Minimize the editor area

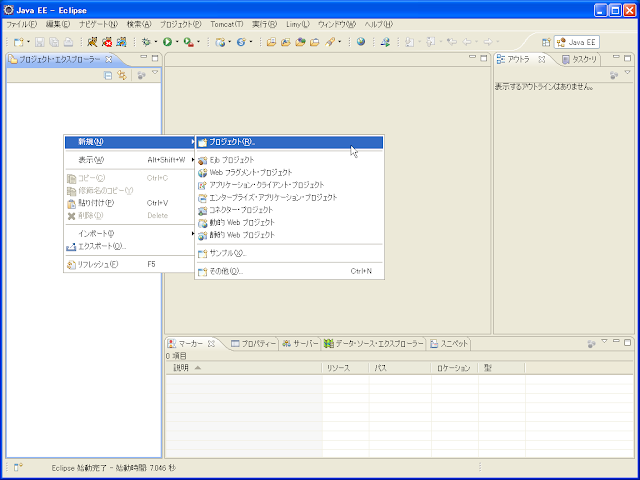(x=472, y=57)
